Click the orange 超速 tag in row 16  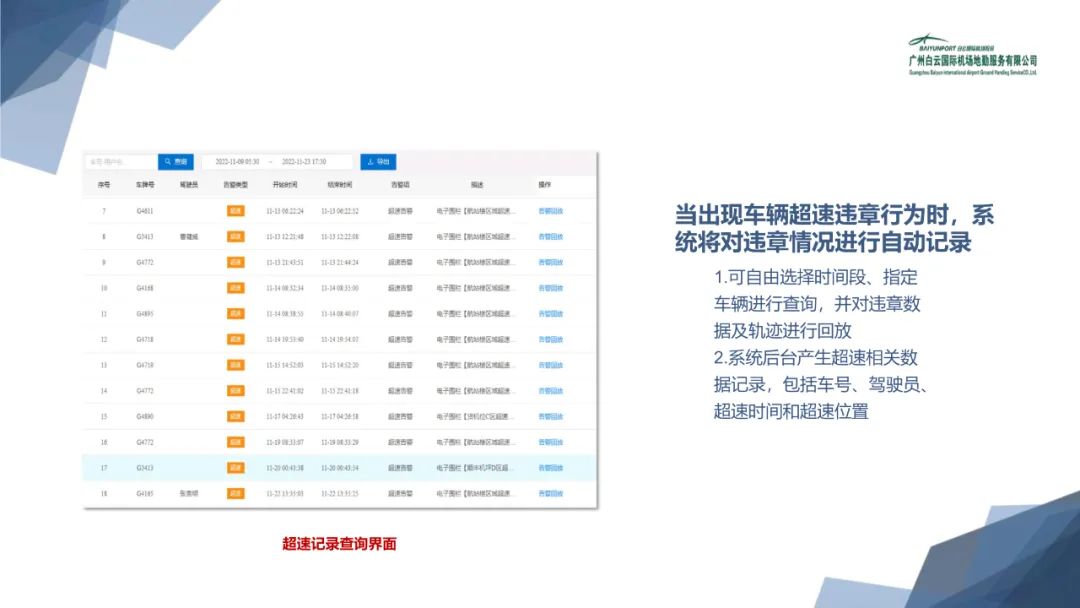click(x=235, y=442)
